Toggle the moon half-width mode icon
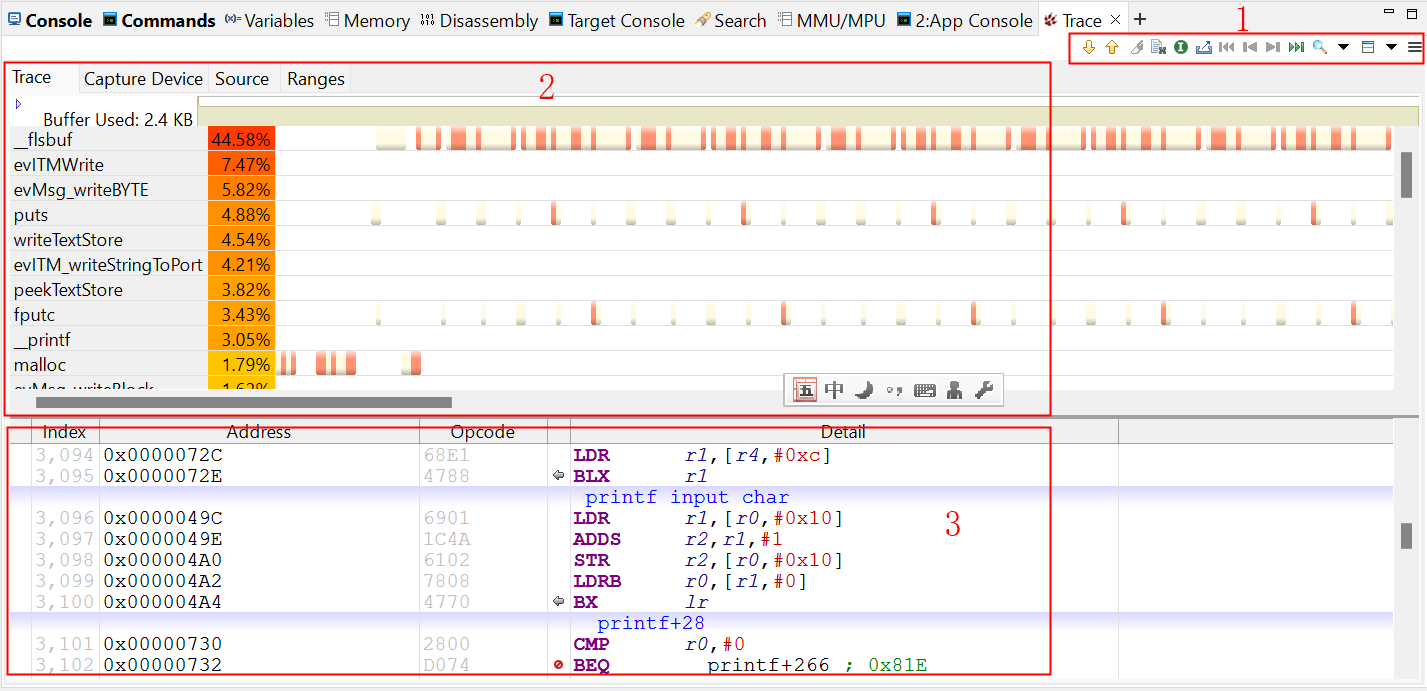The width and height of the screenshot is (1427, 691). pyautogui.click(x=864, y=390)
